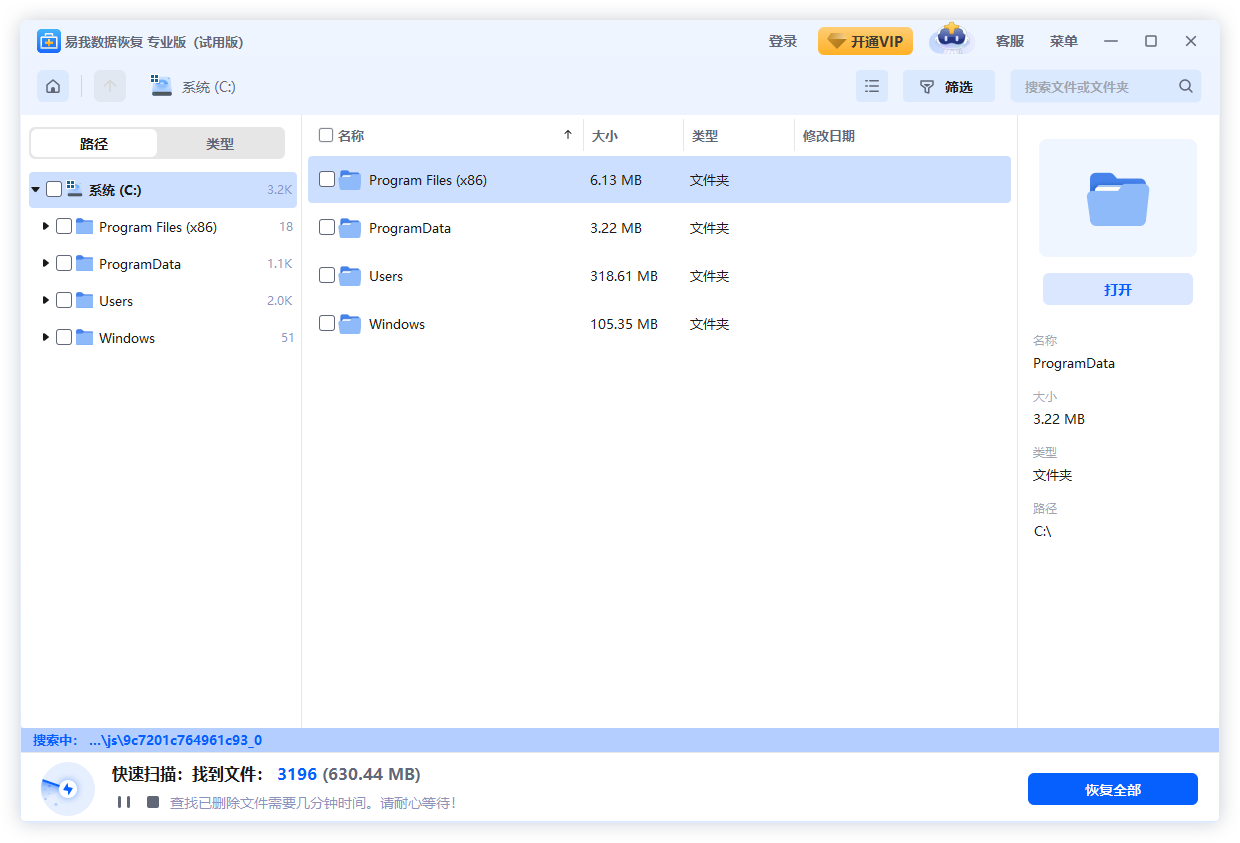Click the 恢复全部 button
This screenshot has width=1240, height=843.
[x=1112, y=789]
